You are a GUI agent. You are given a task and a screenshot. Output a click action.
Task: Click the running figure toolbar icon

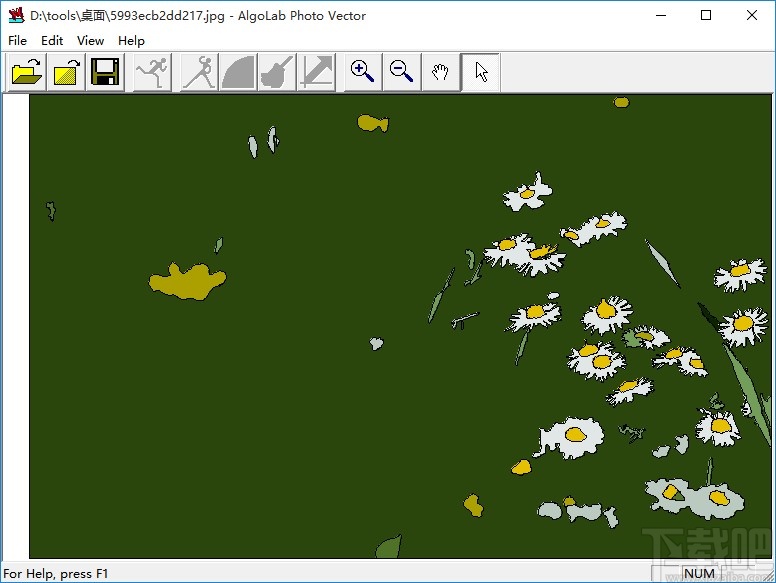(x=152, y=72)
